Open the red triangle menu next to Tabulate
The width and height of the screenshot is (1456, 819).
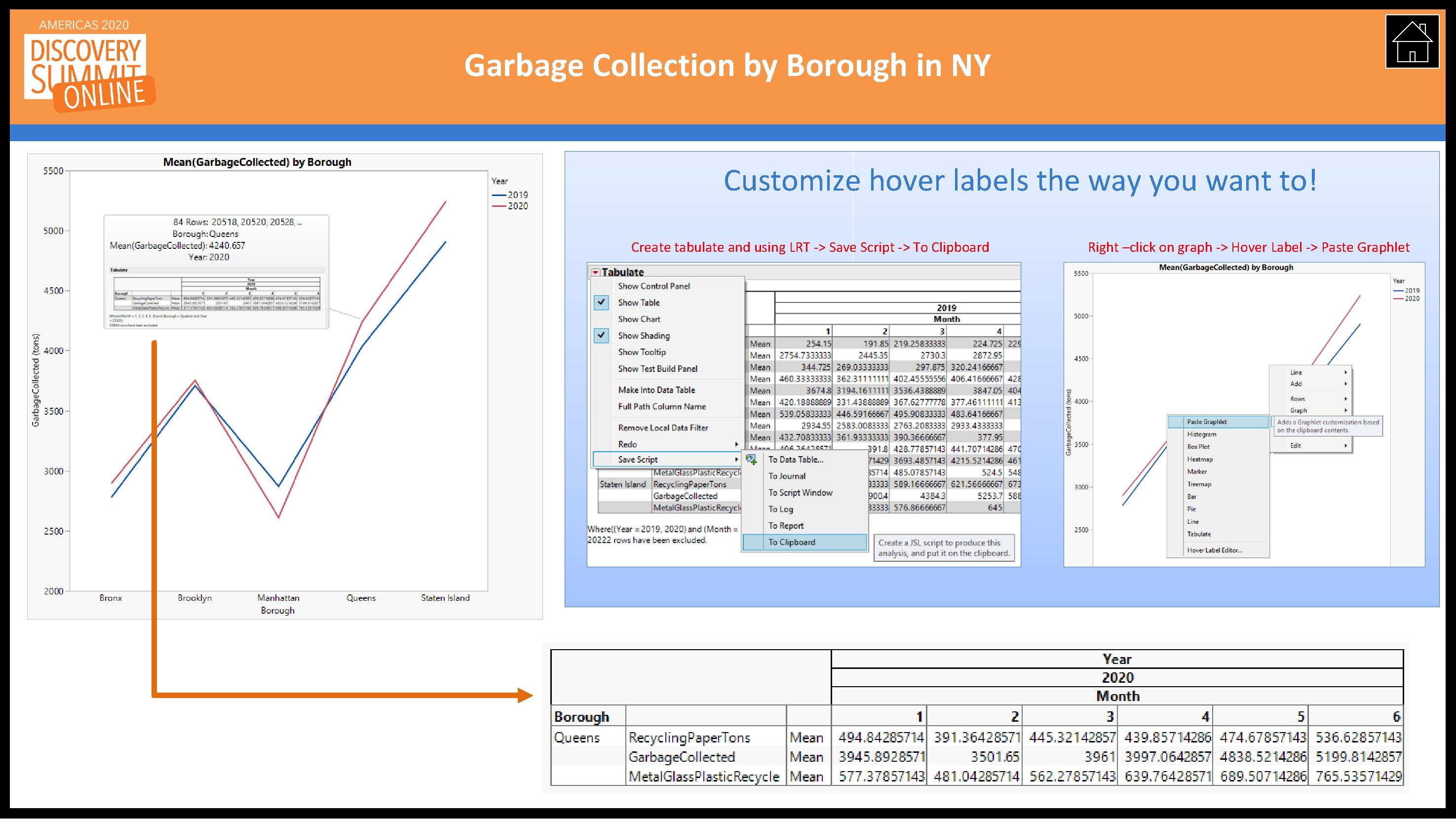(x=596, y=272)
